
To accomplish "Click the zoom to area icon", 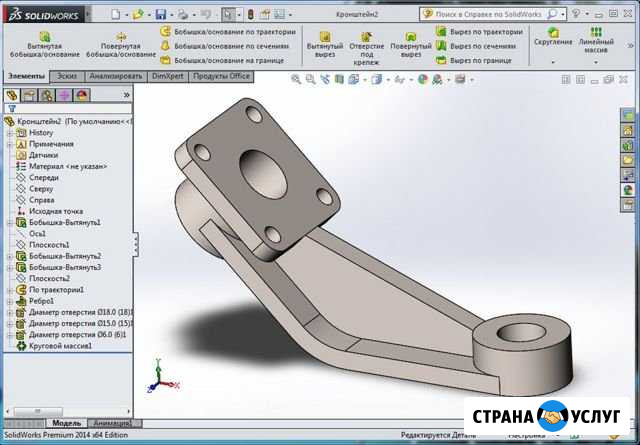I will pyautogui.click(x=310, y=79).
